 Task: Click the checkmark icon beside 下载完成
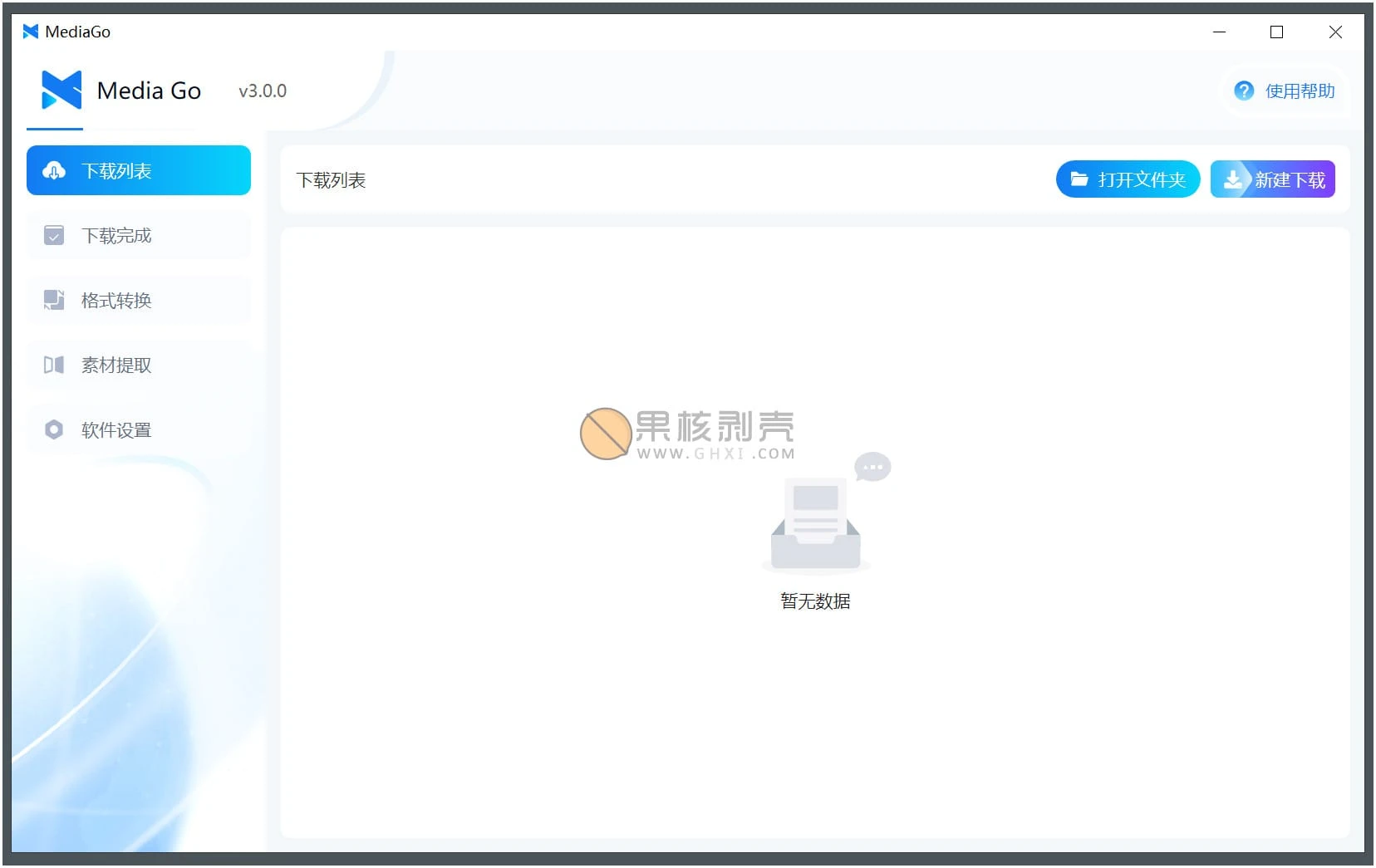[x=54, y=236]
